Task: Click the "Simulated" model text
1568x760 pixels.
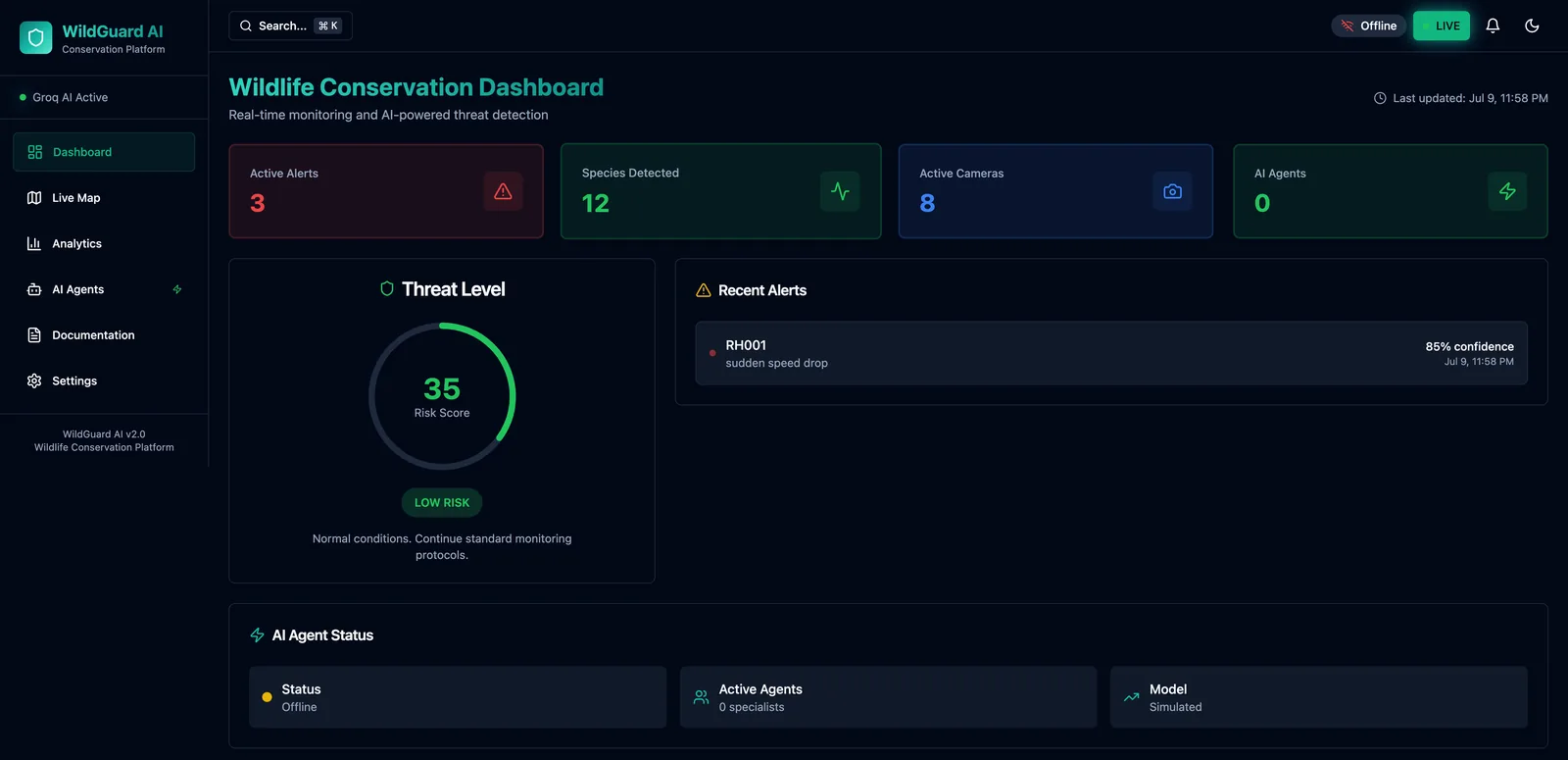Action: point(1176,707)
